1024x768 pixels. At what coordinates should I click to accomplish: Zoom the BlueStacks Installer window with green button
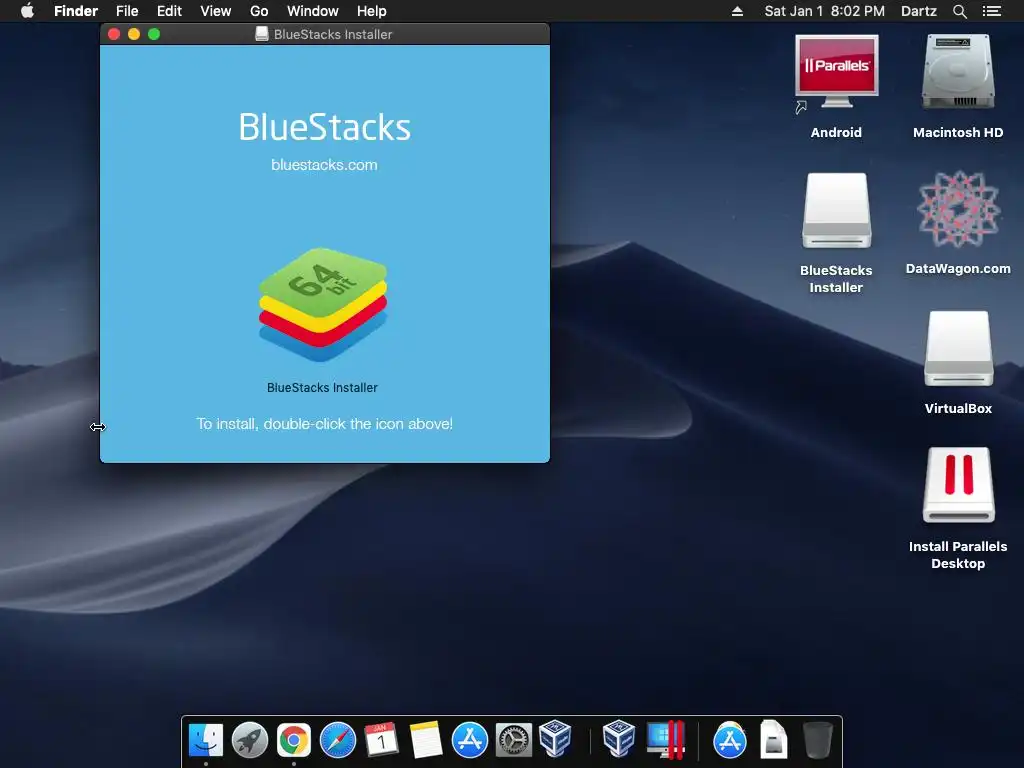[x=154, y=34]
